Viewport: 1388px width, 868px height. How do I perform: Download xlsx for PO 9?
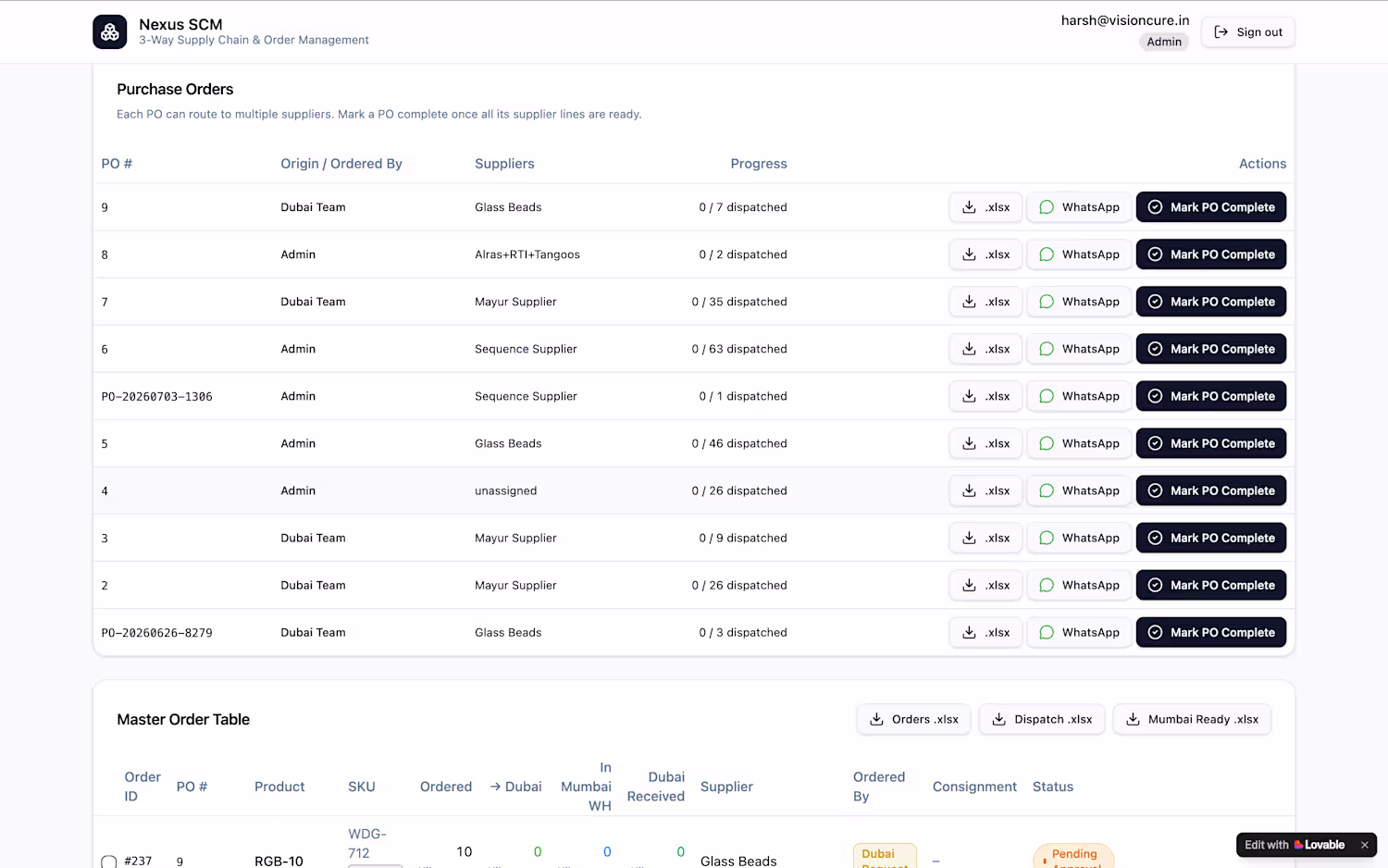pos(985,207)
